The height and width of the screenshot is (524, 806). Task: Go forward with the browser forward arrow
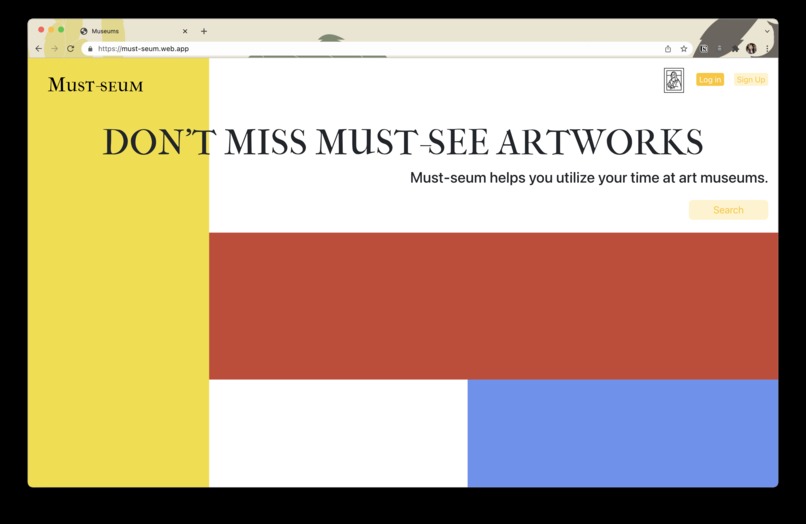(54, 49)
